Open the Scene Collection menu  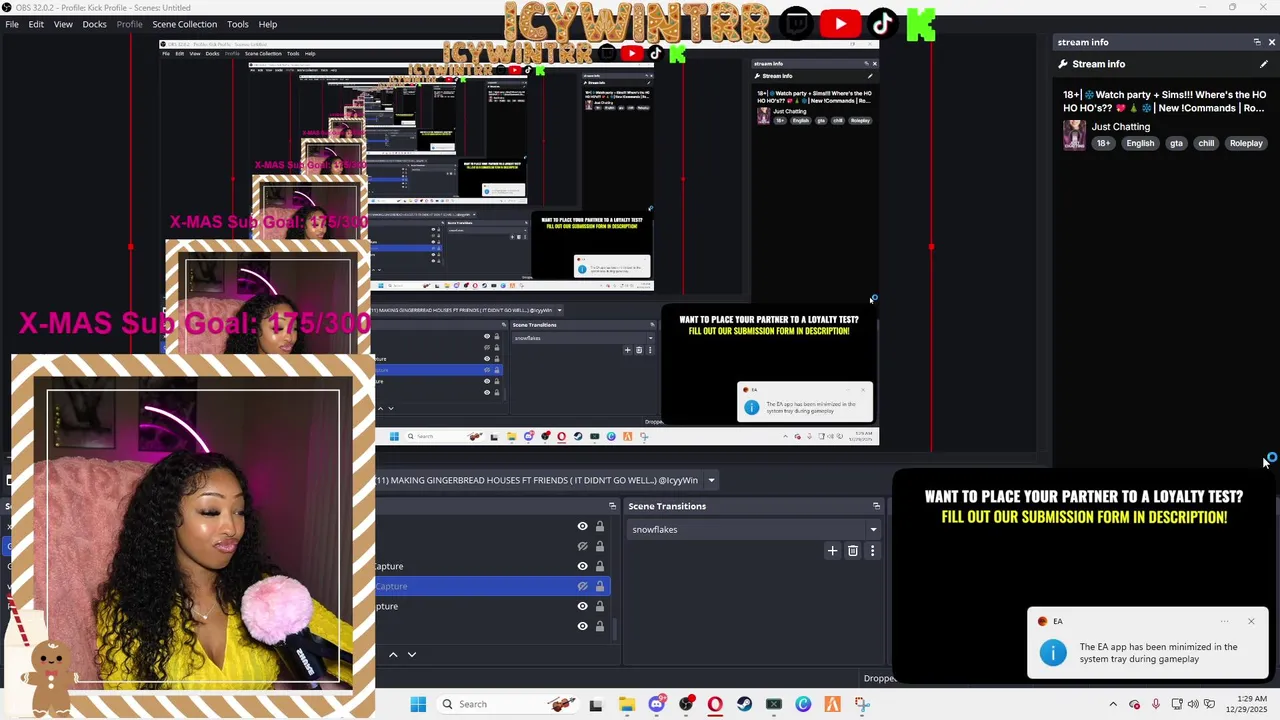pos(184,24)
